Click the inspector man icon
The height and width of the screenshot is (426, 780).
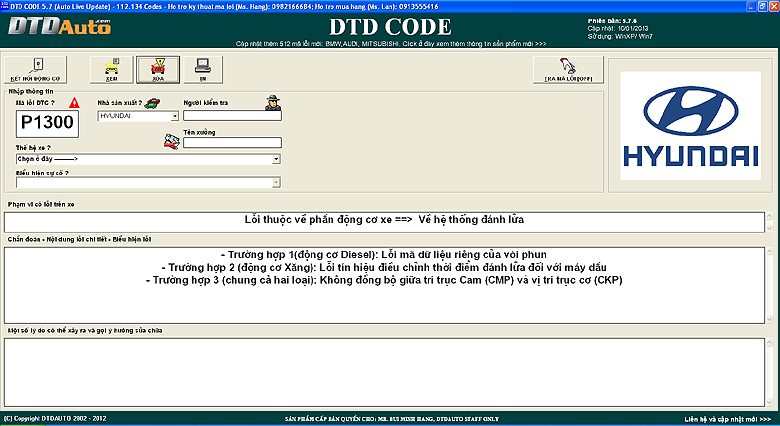(273, 103)
